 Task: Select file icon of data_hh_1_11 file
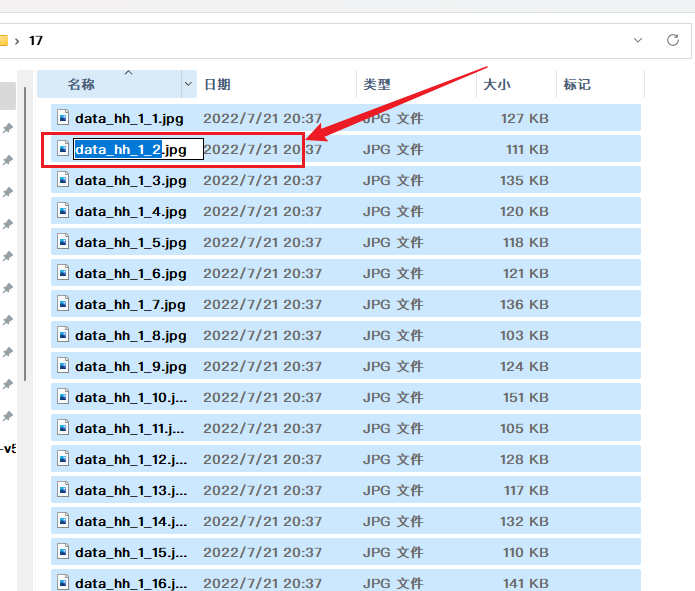point(63,428)
